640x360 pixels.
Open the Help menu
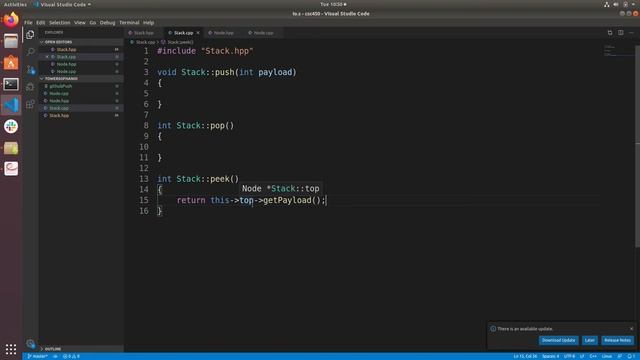(x=149, y=23)
